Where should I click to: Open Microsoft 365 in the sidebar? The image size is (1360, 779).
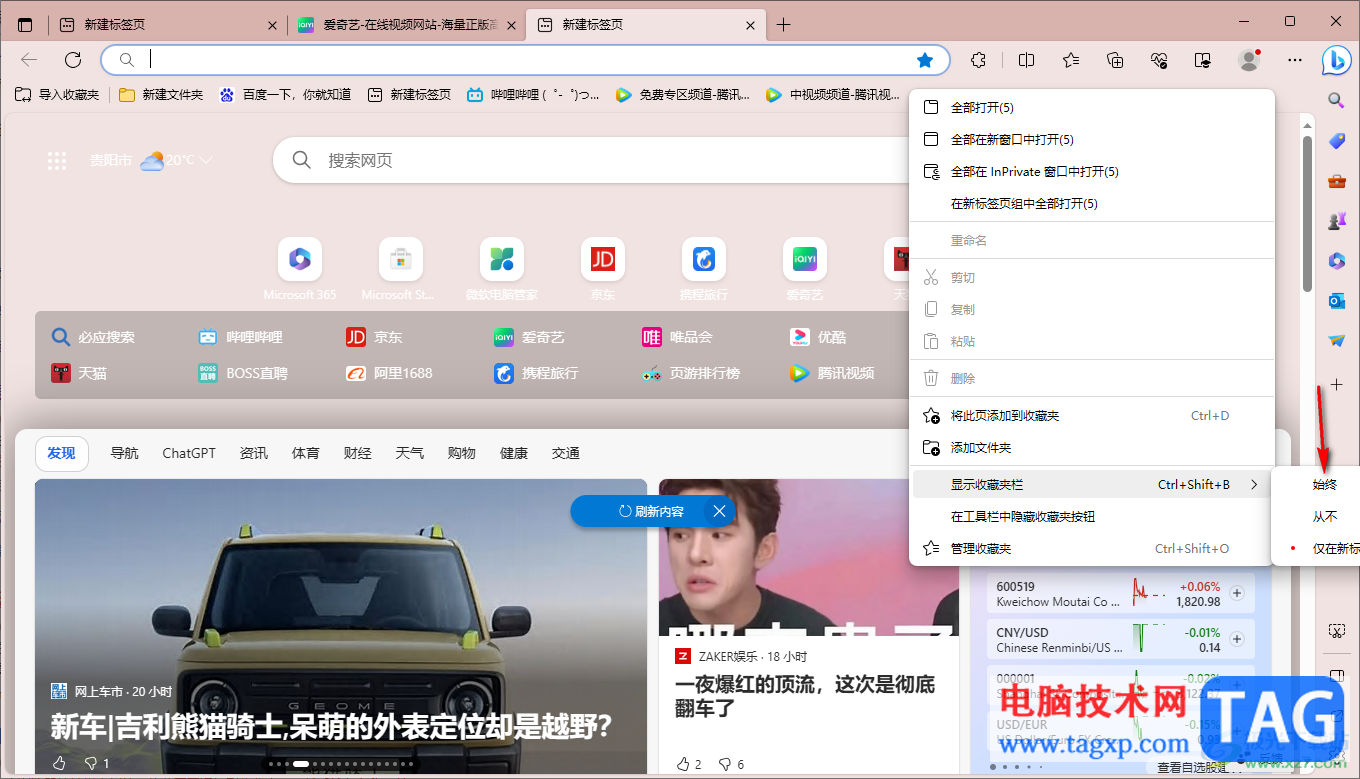pyautogui.click(x=1336, y=261)
